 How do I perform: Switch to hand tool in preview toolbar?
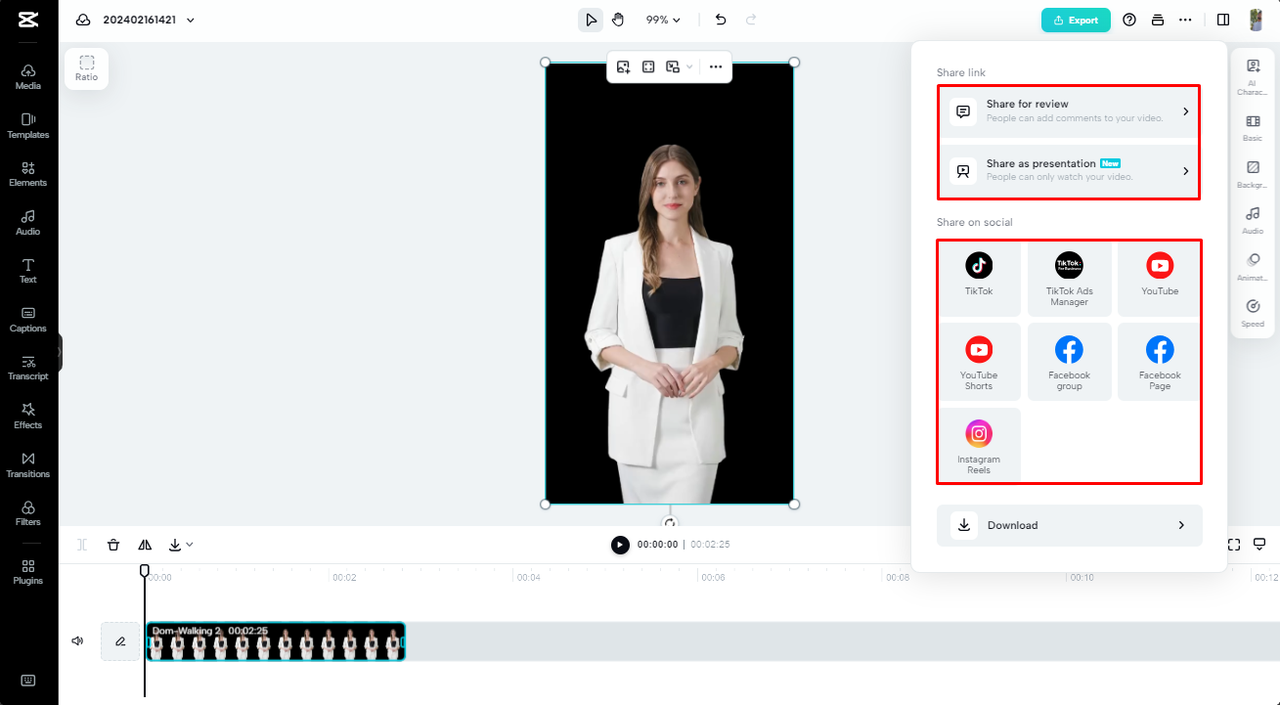click(x=618, y=19)
